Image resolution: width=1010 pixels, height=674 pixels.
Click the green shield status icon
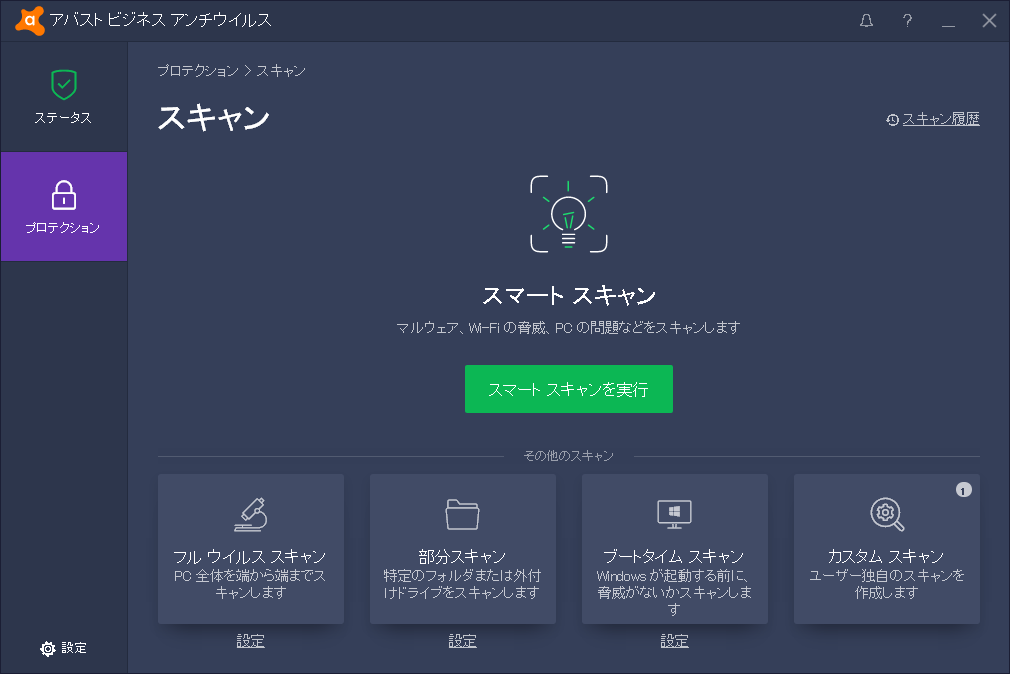64,84
